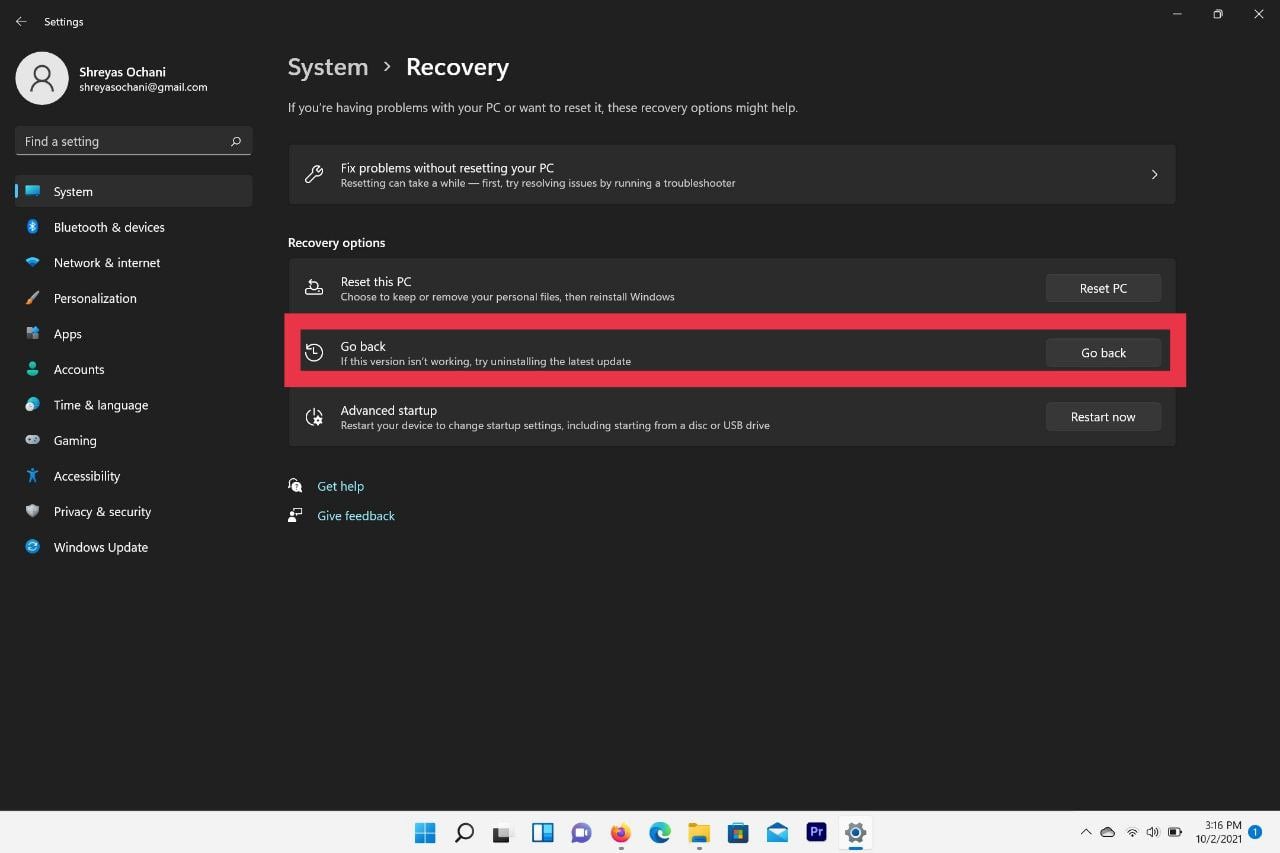This screenshot has width=1280, height=853.
Task: Open Windows Update page
Action: click(x=134, y=547)
